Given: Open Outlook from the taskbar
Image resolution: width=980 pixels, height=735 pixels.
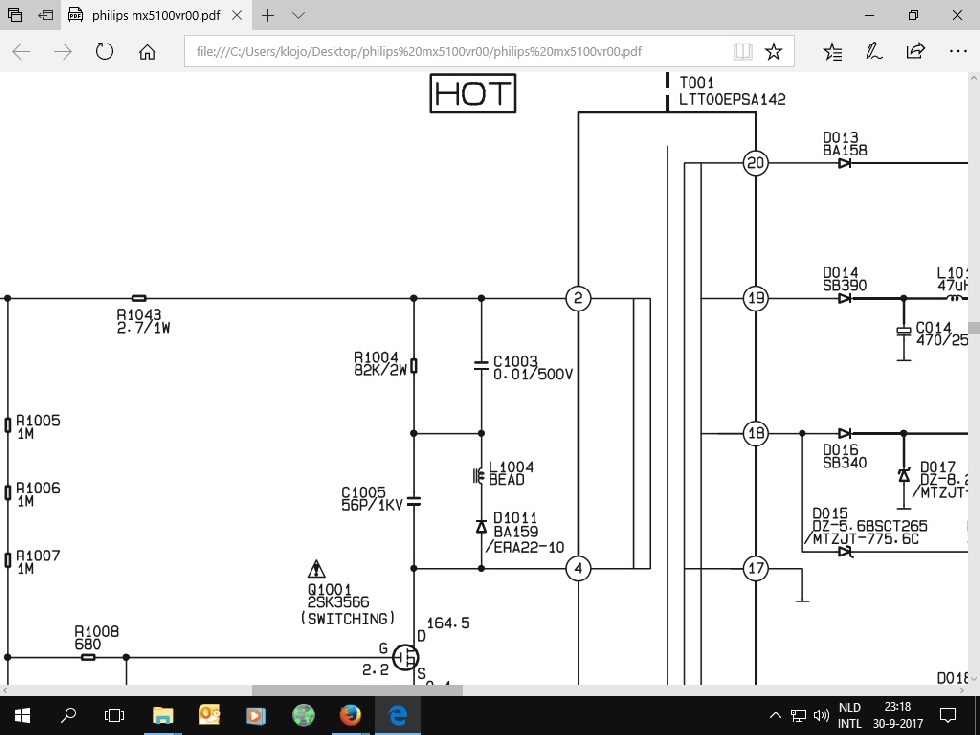Looking at the screenshot, I should [209, 715].
